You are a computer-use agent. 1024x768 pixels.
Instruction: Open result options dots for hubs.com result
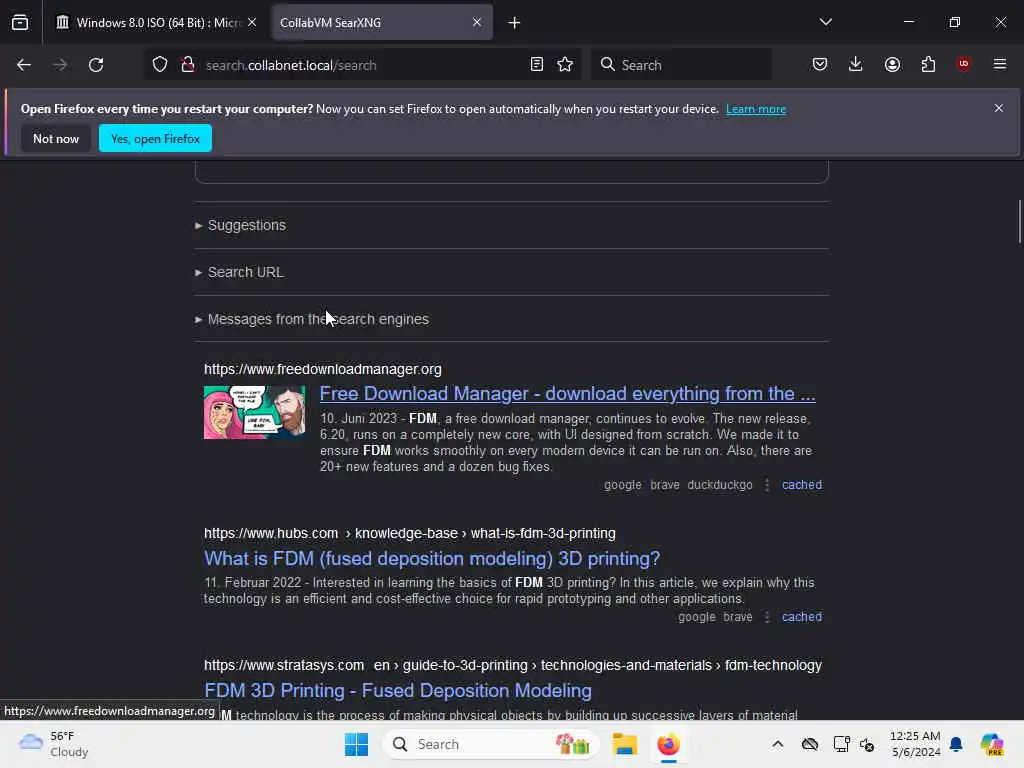pyautogui.click(x=767, y=617)
